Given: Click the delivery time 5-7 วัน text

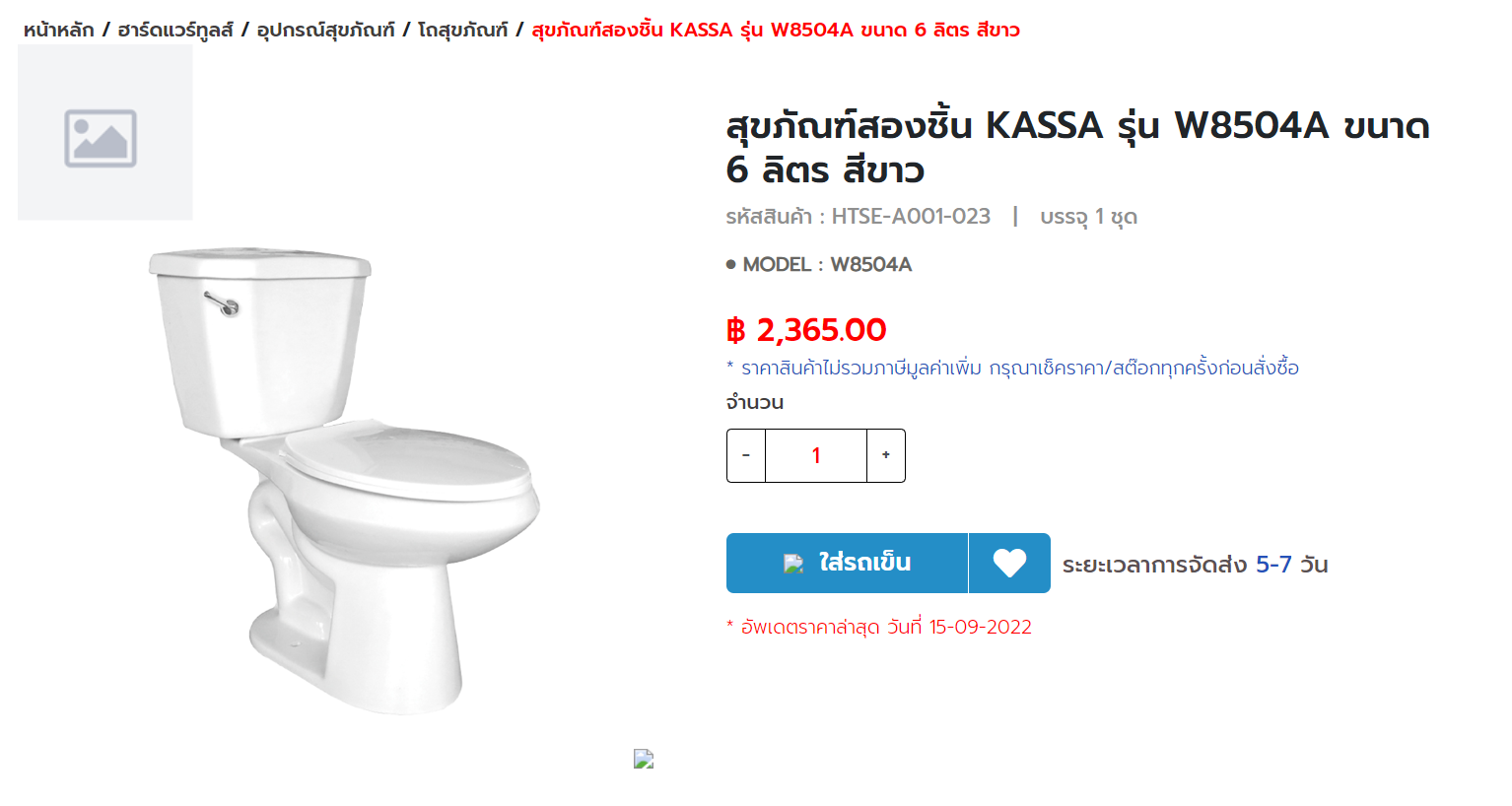Looking at the screenshot, I should [1291, 565].
